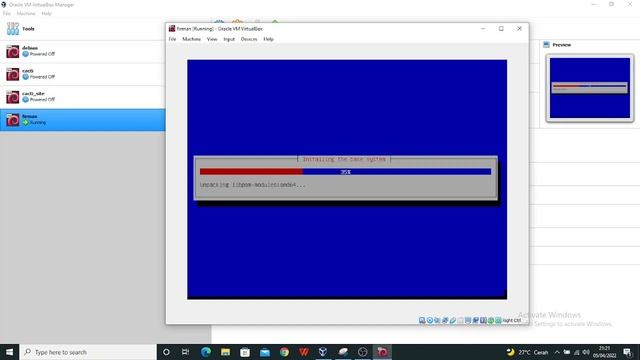The image size is (640, 360).
Task: Click the display settings status icon
Action: point(468,320)
